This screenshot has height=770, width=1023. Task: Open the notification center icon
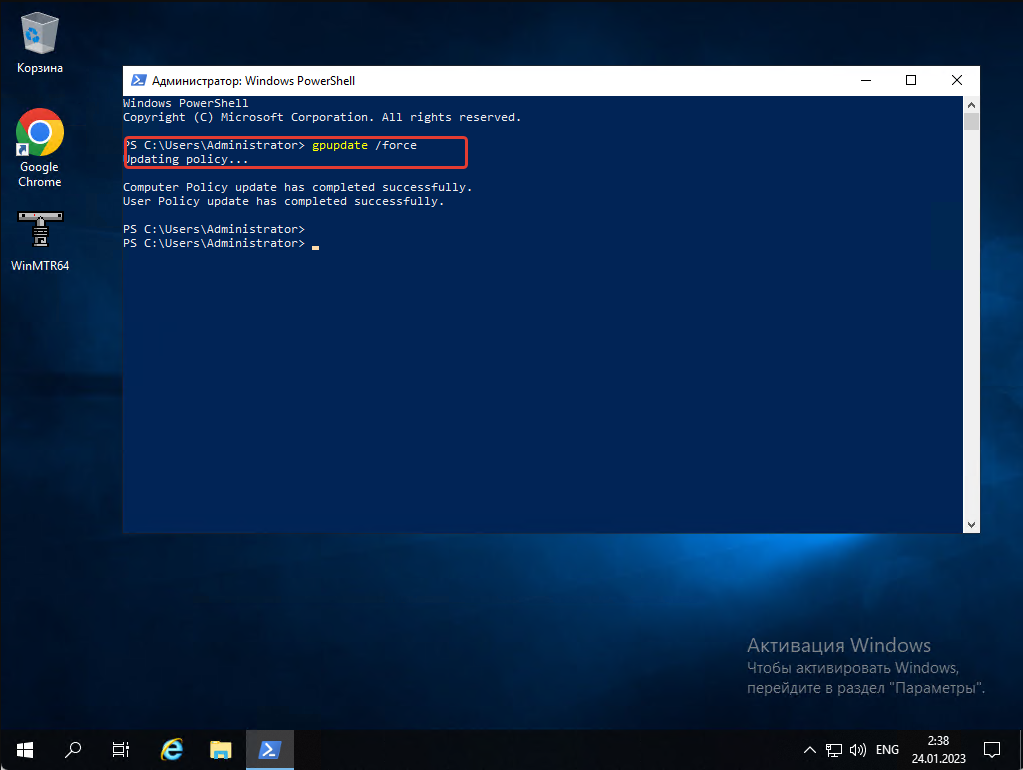pyautogui.click(x=992, y=749)
